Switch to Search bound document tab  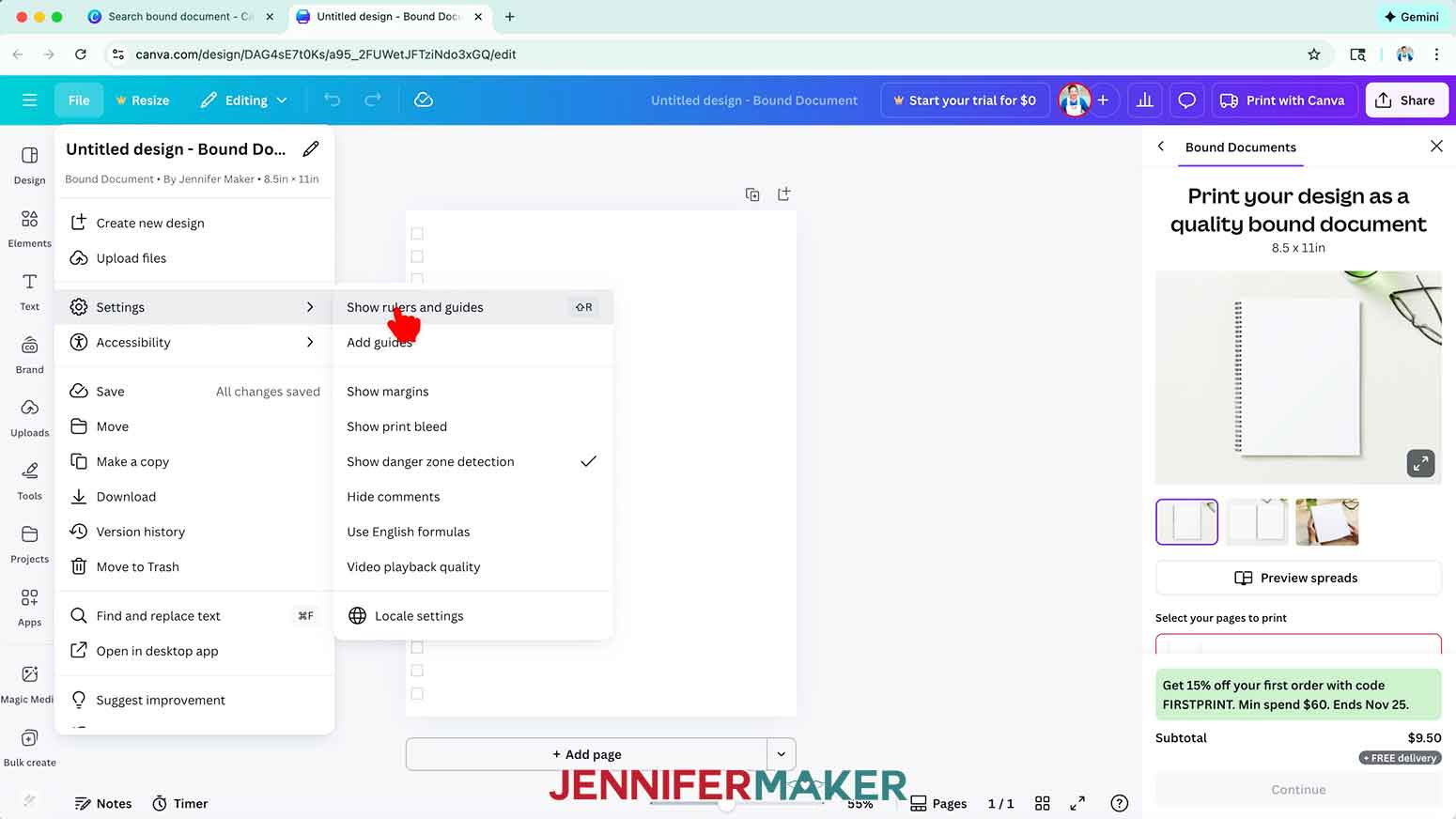click(180, 17)
